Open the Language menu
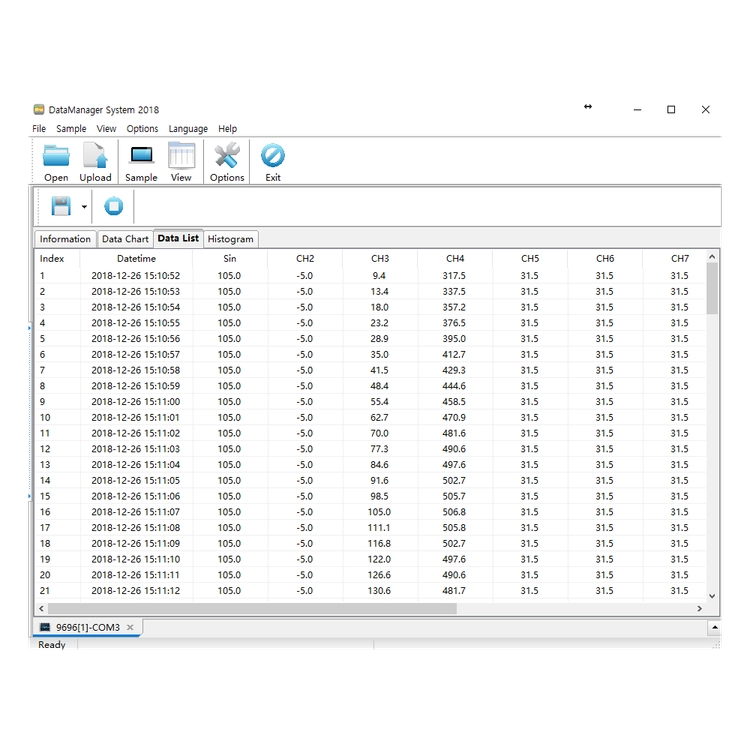Viewport: 750px width, 750px height. tap(188, 129)
